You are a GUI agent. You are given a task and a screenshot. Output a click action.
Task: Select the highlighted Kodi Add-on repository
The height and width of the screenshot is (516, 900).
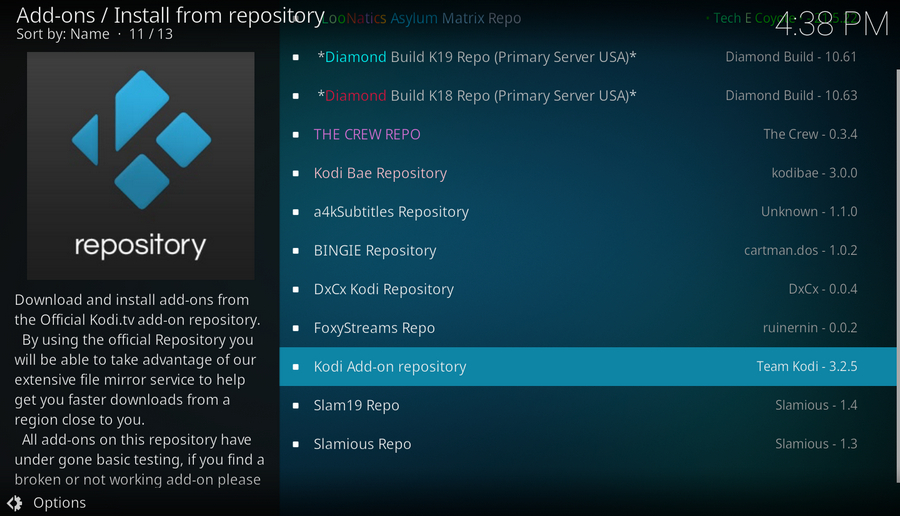pos(588,366)
